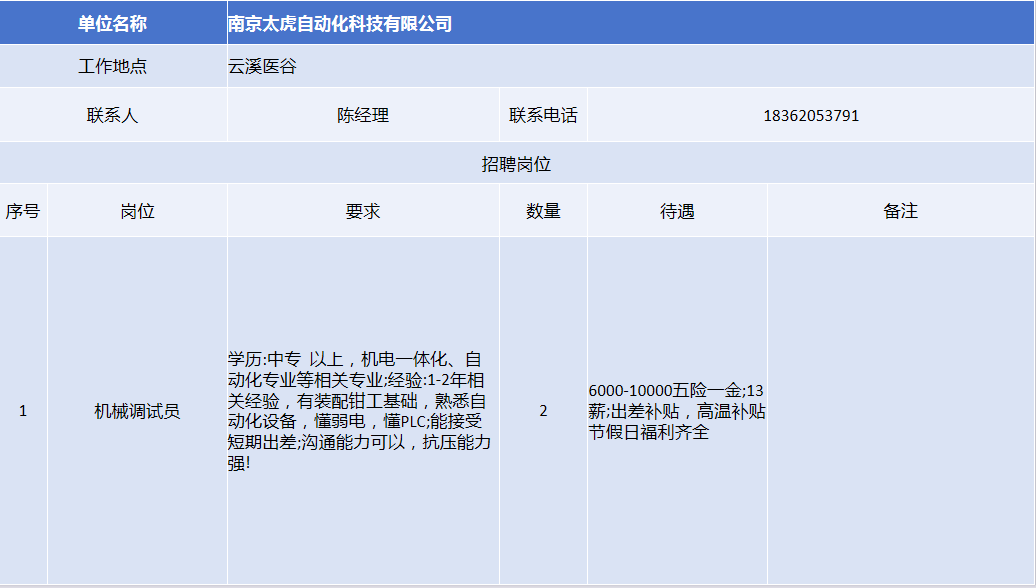
Task: Select the 序号 column header
Action: tap(23, 211)
